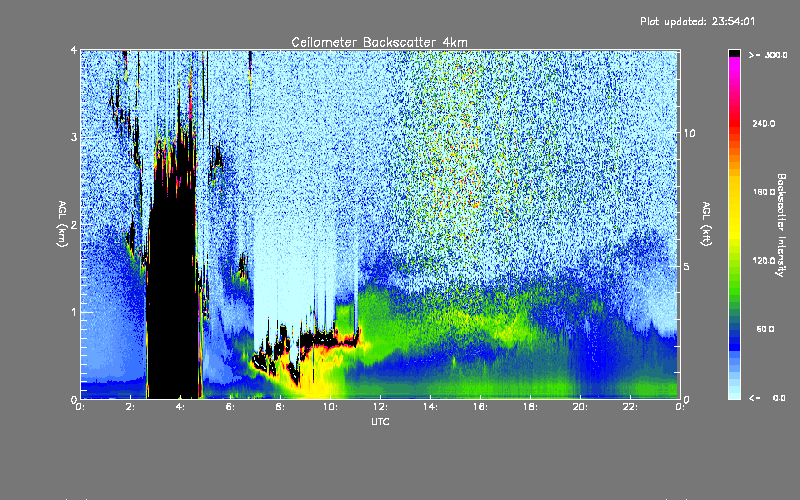
Task: Click the yellow segment of the colorbar
Action: (x=734, y=212)
